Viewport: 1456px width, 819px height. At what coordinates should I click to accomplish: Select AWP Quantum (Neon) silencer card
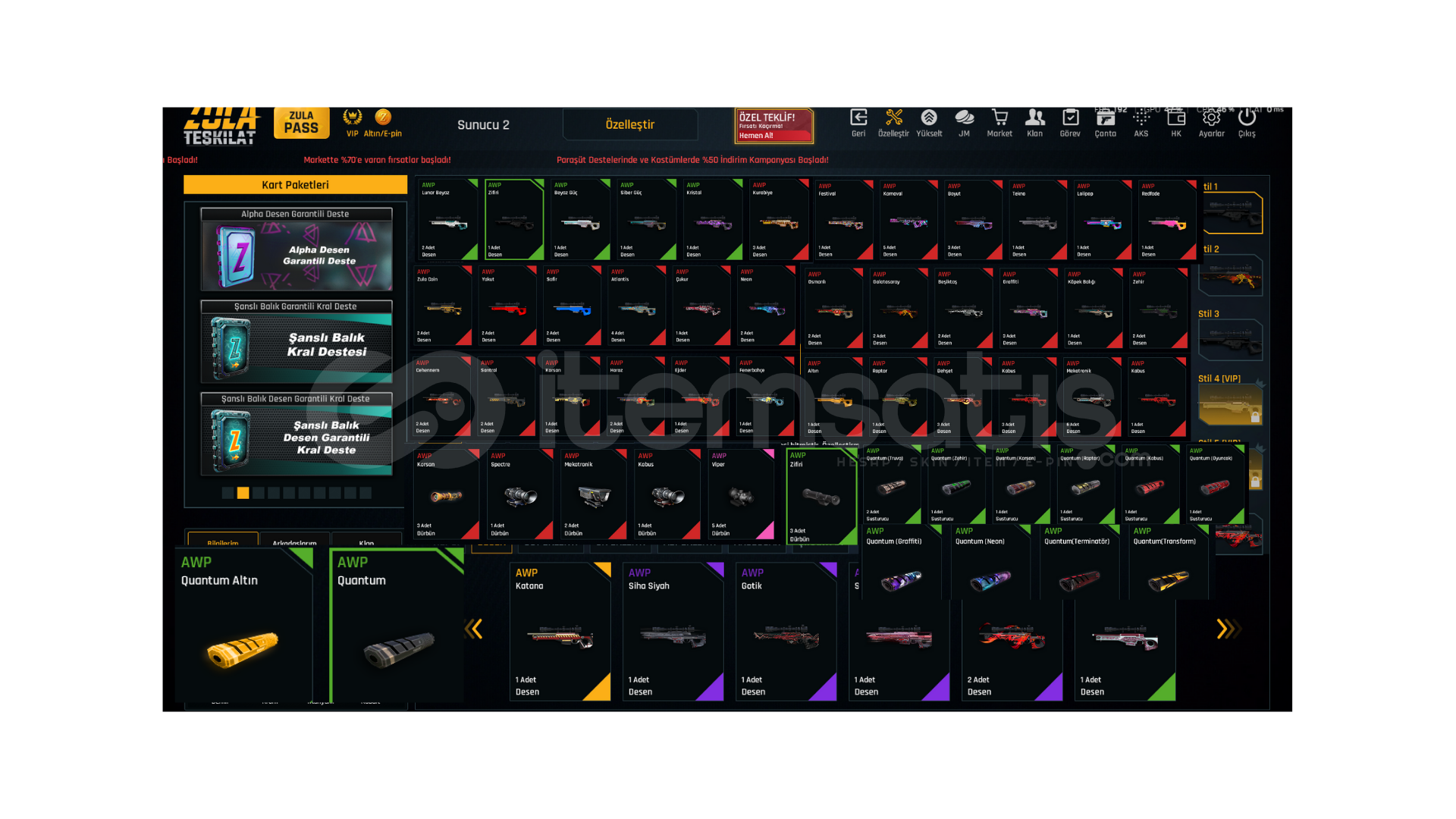[990, 563]
